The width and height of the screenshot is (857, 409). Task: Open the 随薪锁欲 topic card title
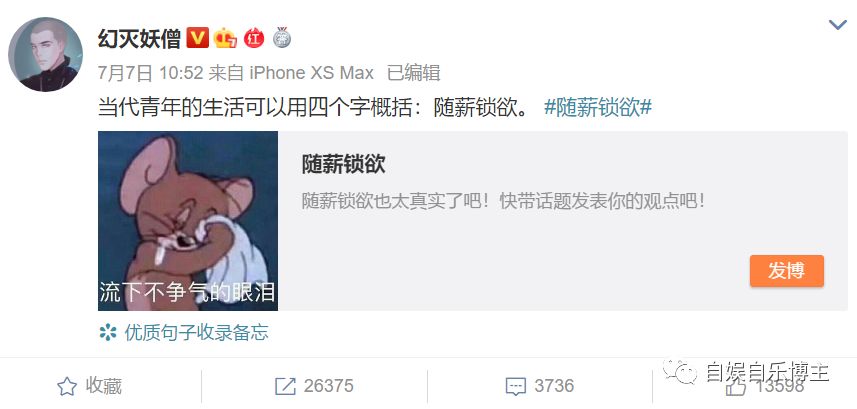pyautogui.click(x=343, y=164)
